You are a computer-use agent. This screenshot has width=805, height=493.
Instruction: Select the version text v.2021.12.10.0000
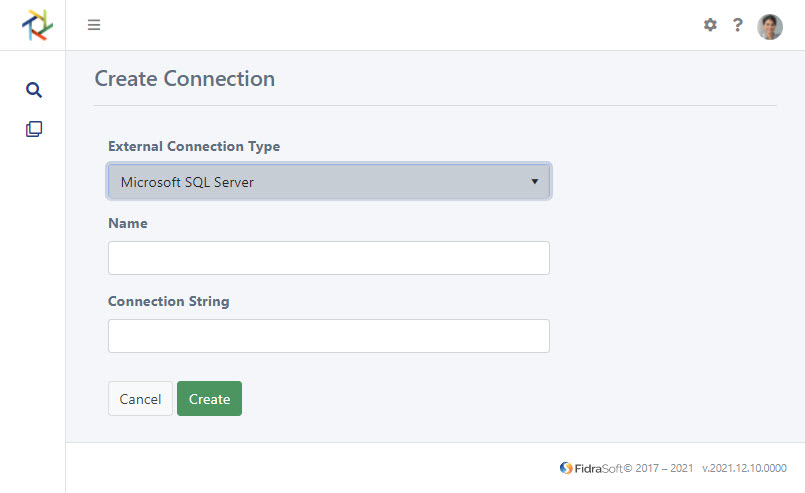744,468
